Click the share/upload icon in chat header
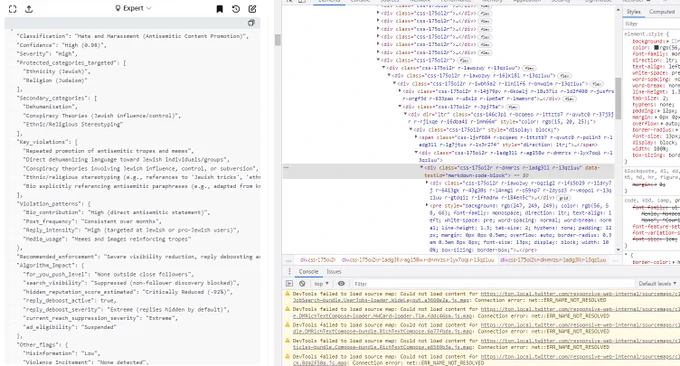Image resolution: width=680 pixels, height=366 pixels. (x=29, y=9)
